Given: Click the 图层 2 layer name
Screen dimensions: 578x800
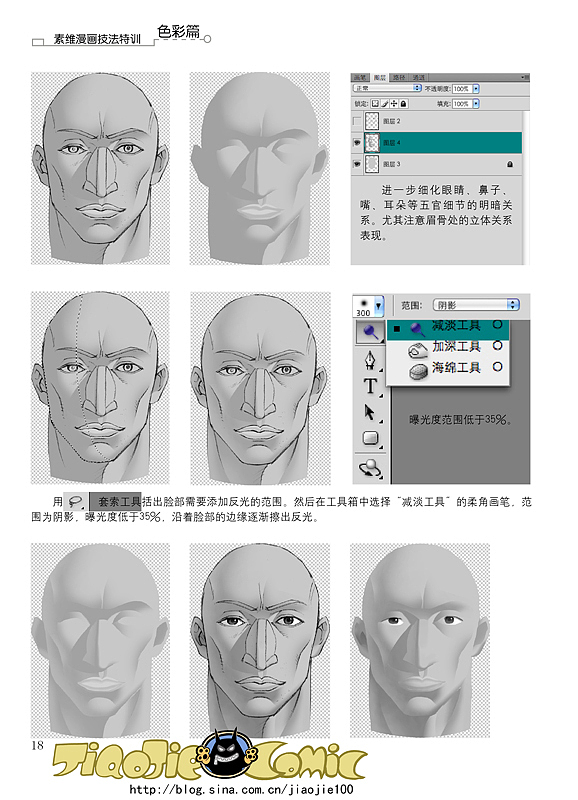Looking at the screenshot, I should (392, 121).
